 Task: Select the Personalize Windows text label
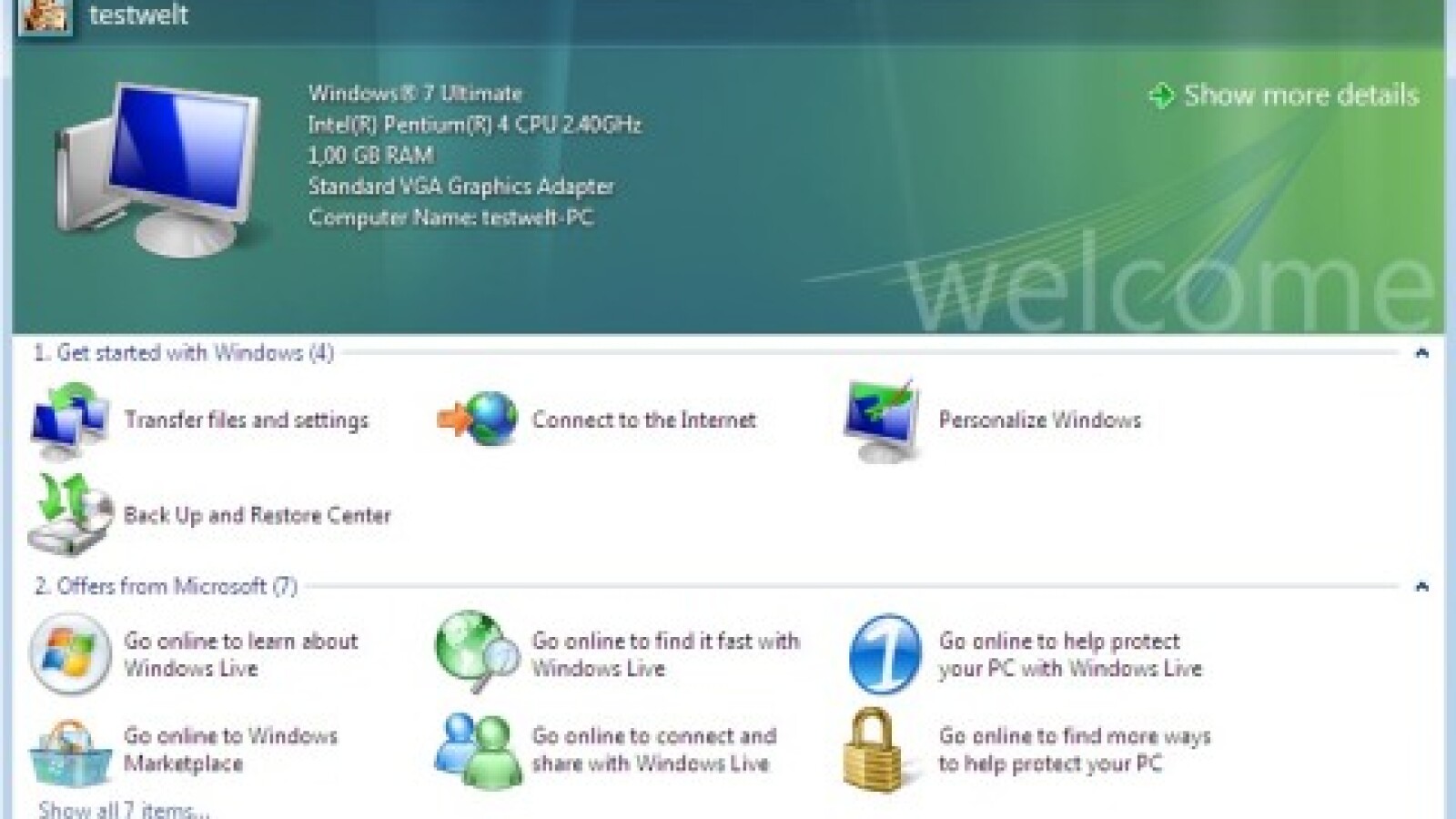coord(1039,420)
